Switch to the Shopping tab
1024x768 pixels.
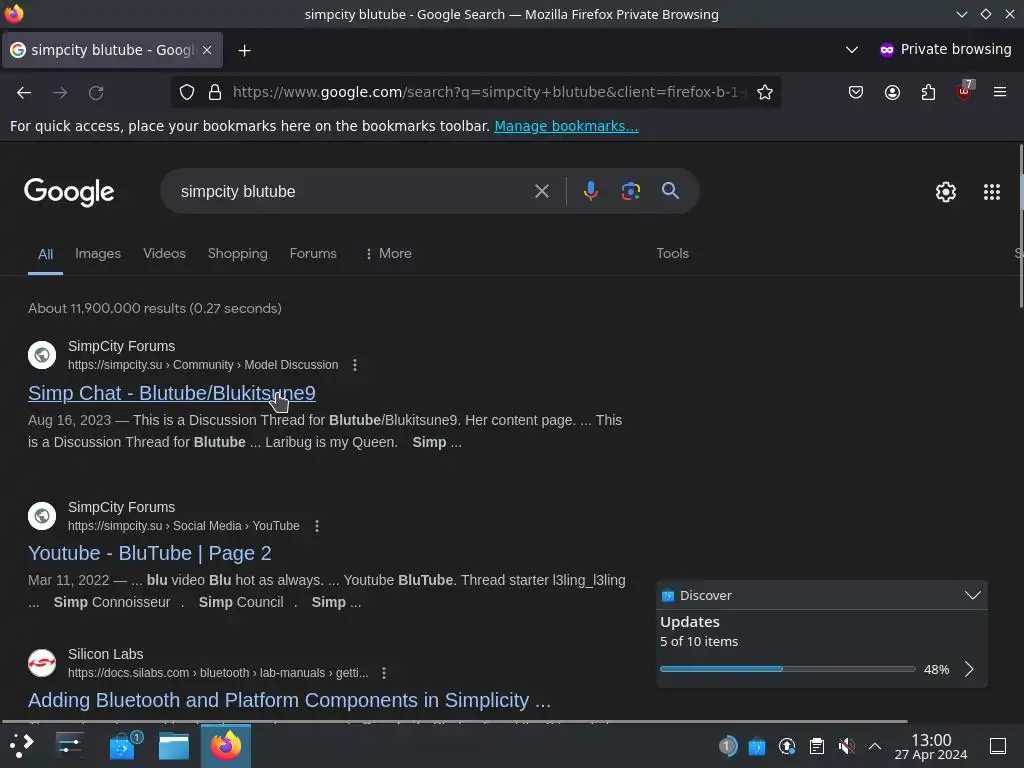point(238,253)
